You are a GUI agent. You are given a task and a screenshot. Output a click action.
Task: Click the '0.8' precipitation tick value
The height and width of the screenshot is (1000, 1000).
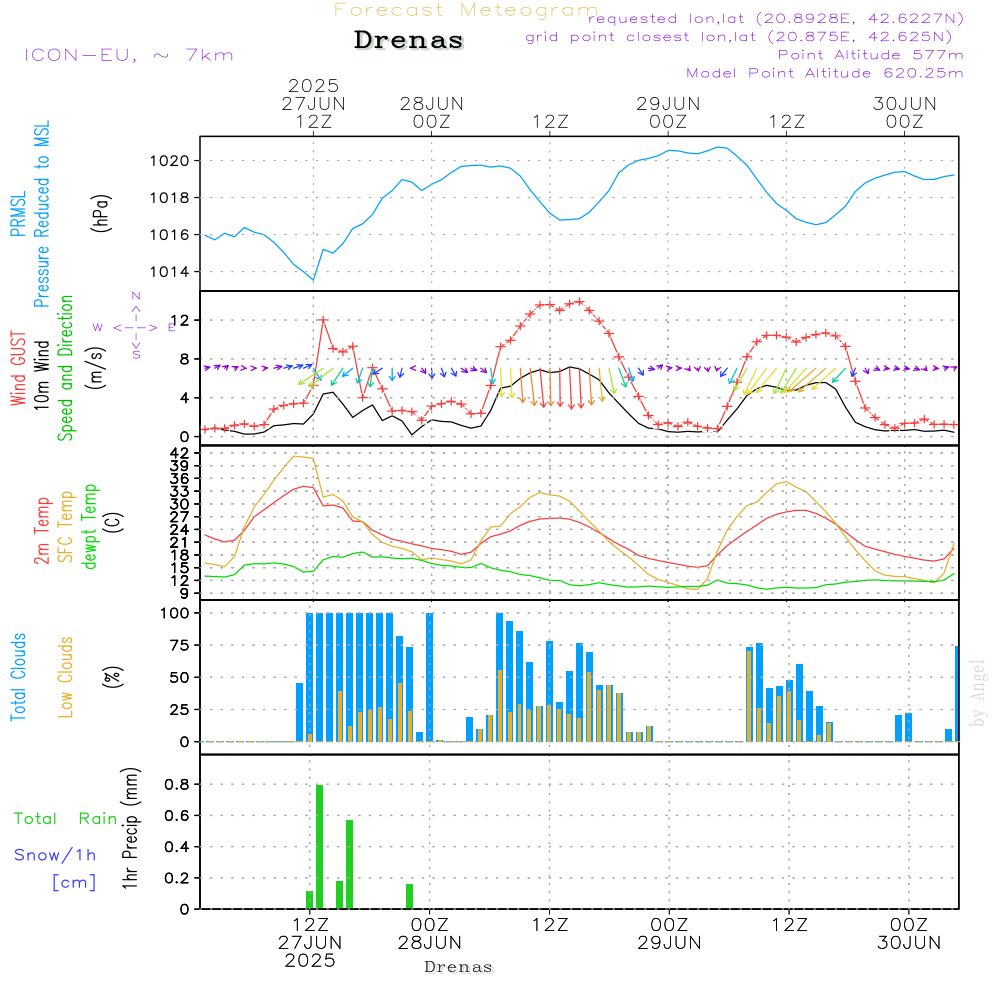coord(177,785)
